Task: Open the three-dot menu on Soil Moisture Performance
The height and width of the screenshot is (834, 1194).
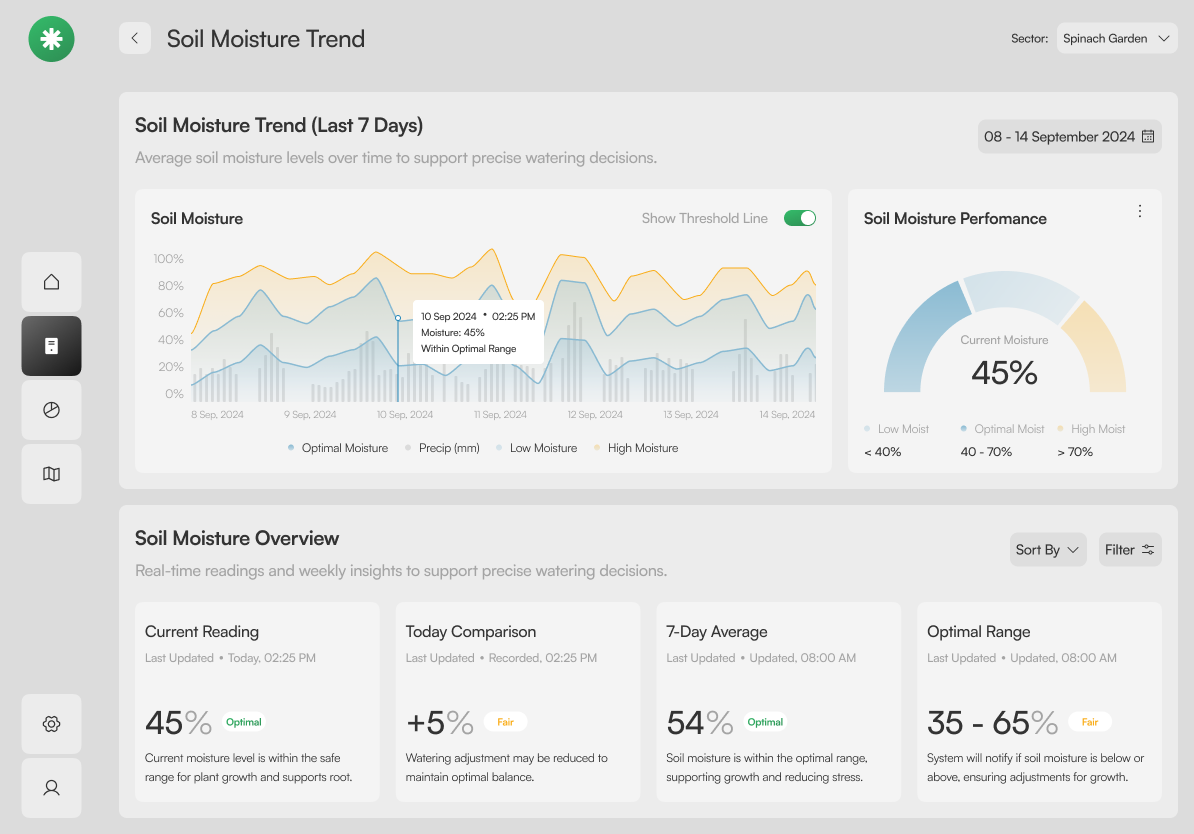Action: point(1139,211)
